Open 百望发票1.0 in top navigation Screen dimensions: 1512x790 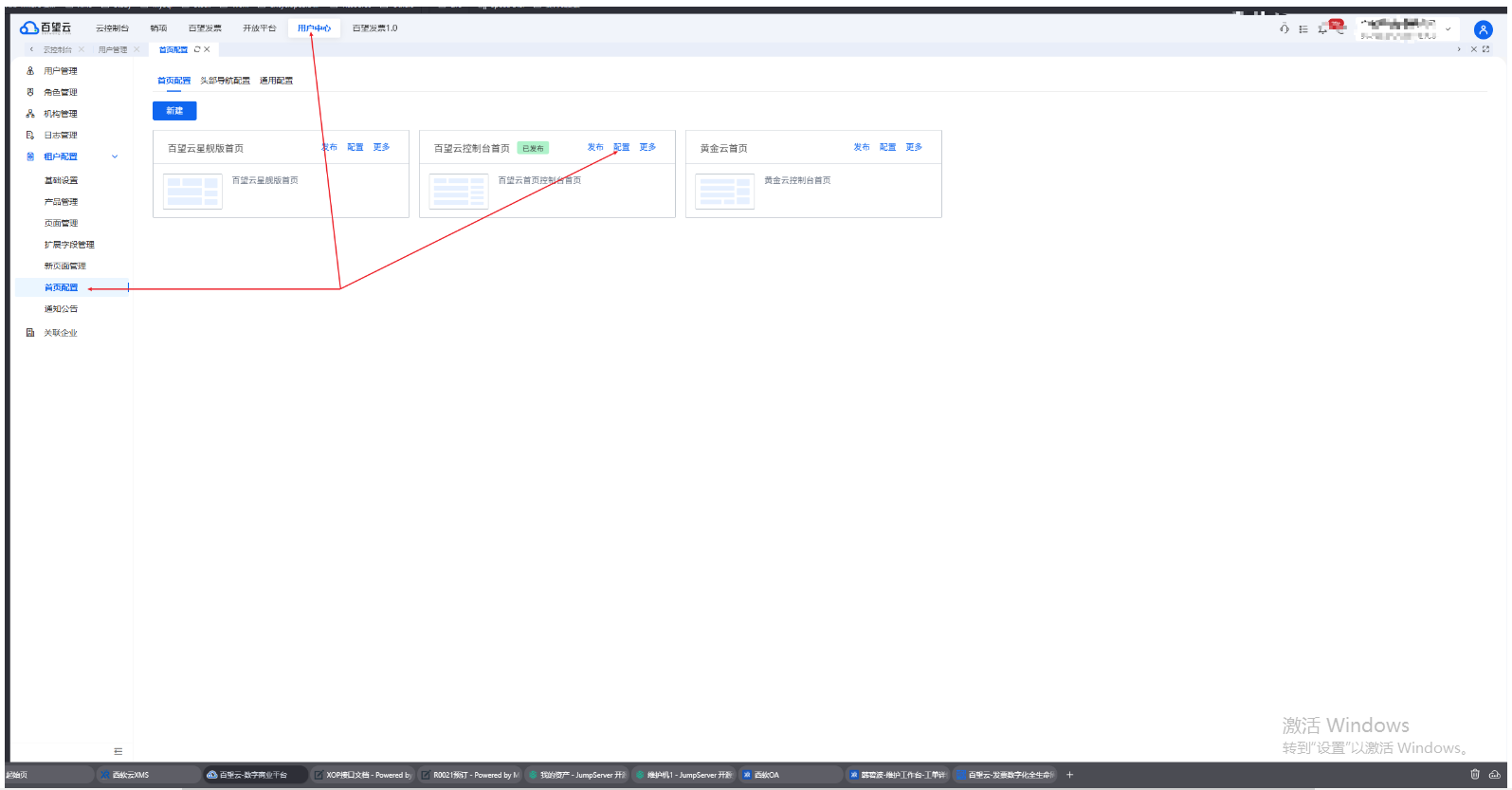pyautogui.click(x=375, y=28)
